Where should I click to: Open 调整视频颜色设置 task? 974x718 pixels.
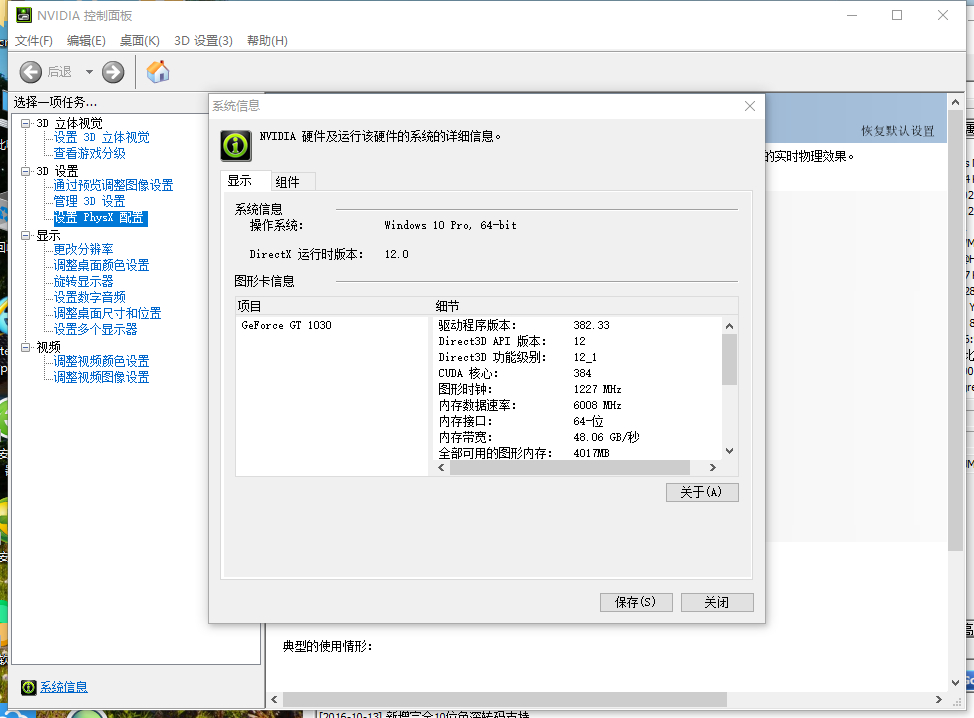(x=101, y=361)
